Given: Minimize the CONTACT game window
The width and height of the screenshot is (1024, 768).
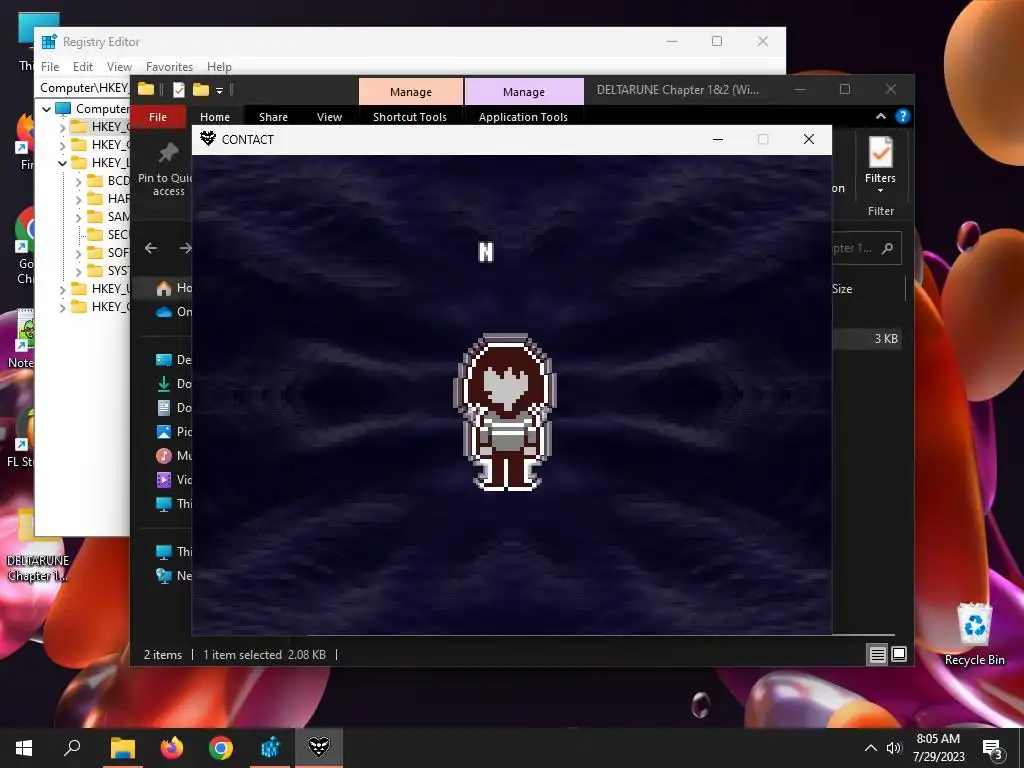Looking at the screenshot, I should coord(718,139).
